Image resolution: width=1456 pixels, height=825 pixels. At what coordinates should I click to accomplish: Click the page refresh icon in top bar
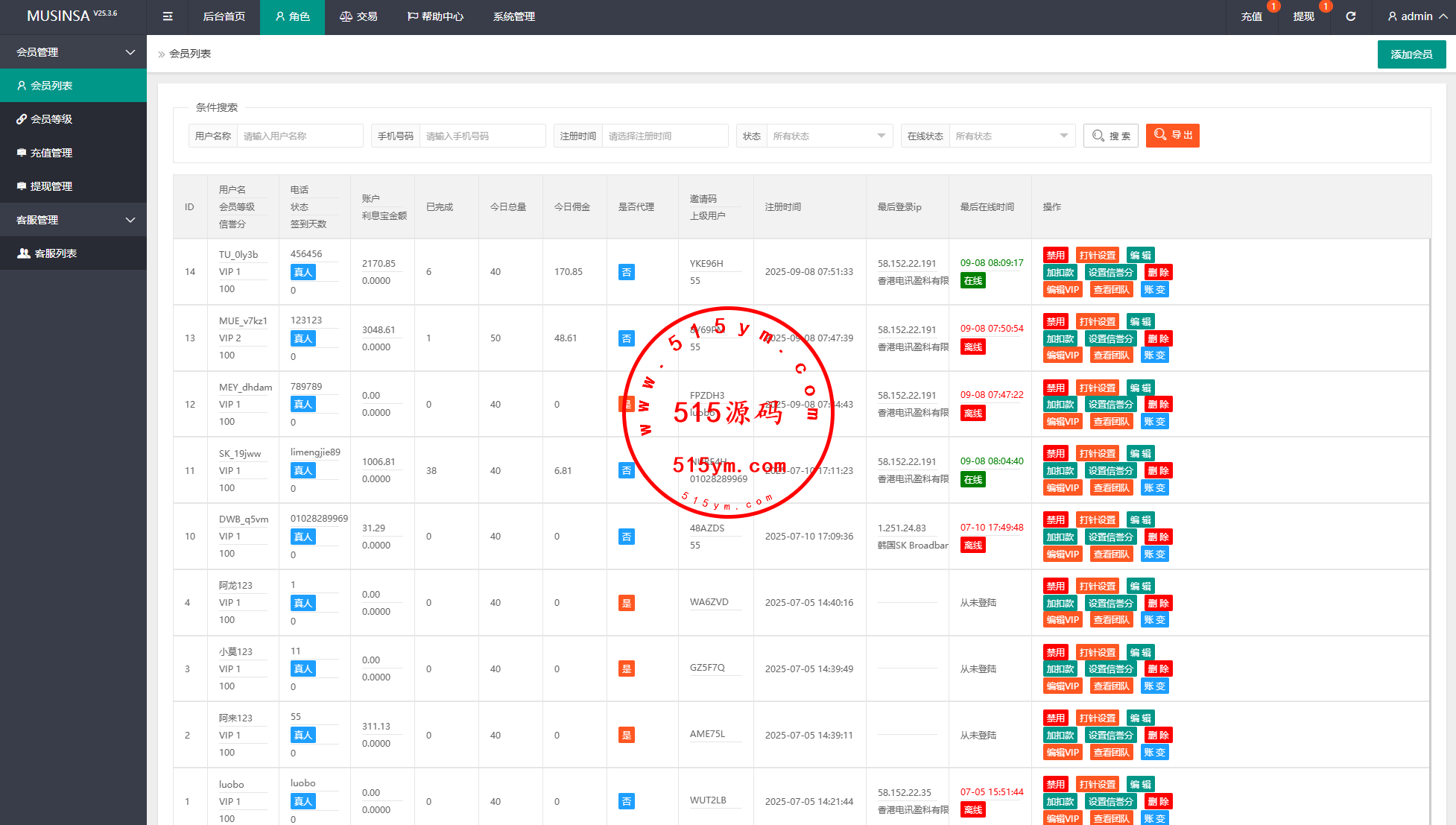coord(1350,16)
